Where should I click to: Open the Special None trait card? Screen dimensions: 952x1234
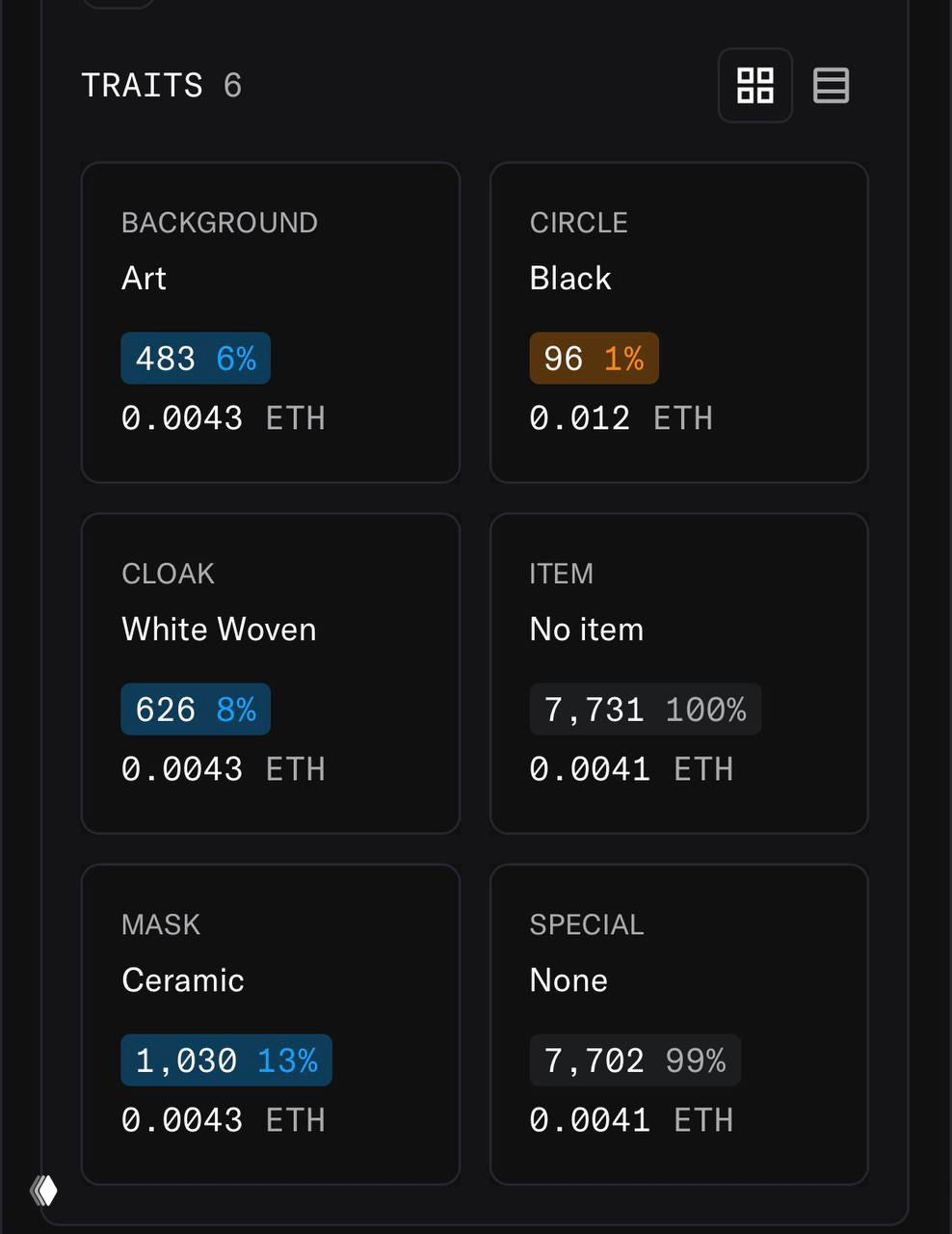click(678, 1024)
